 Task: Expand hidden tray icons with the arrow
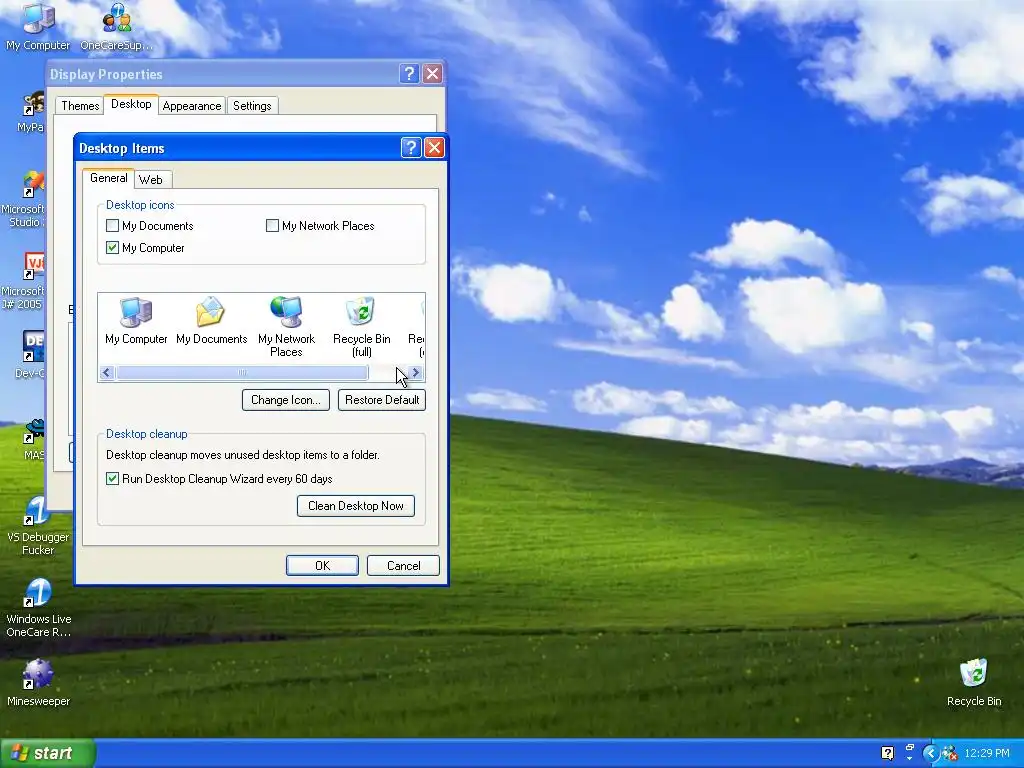coord(931,753)
